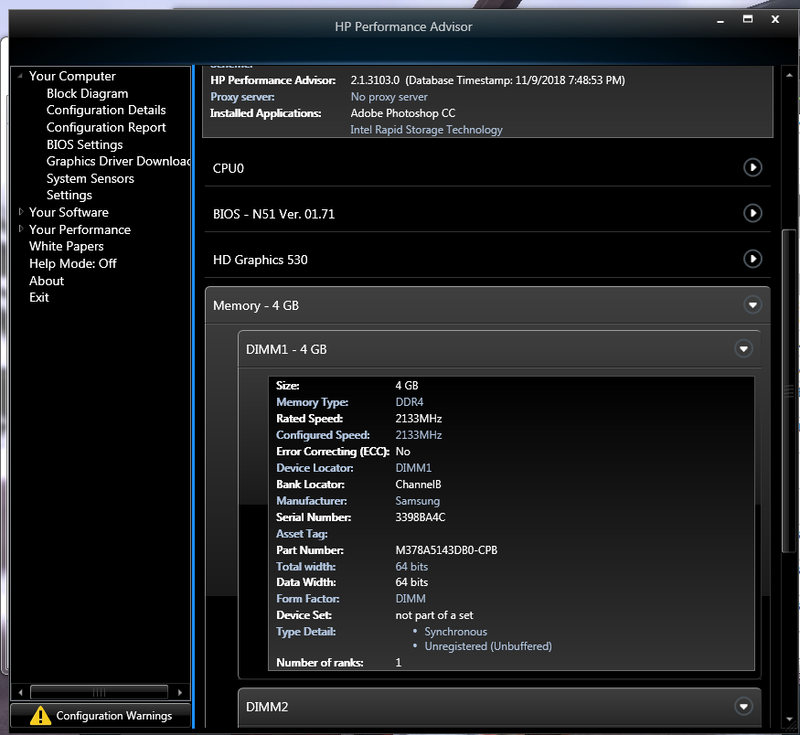
Task: Click the Form Factor DIMM value
Action: 410,599
